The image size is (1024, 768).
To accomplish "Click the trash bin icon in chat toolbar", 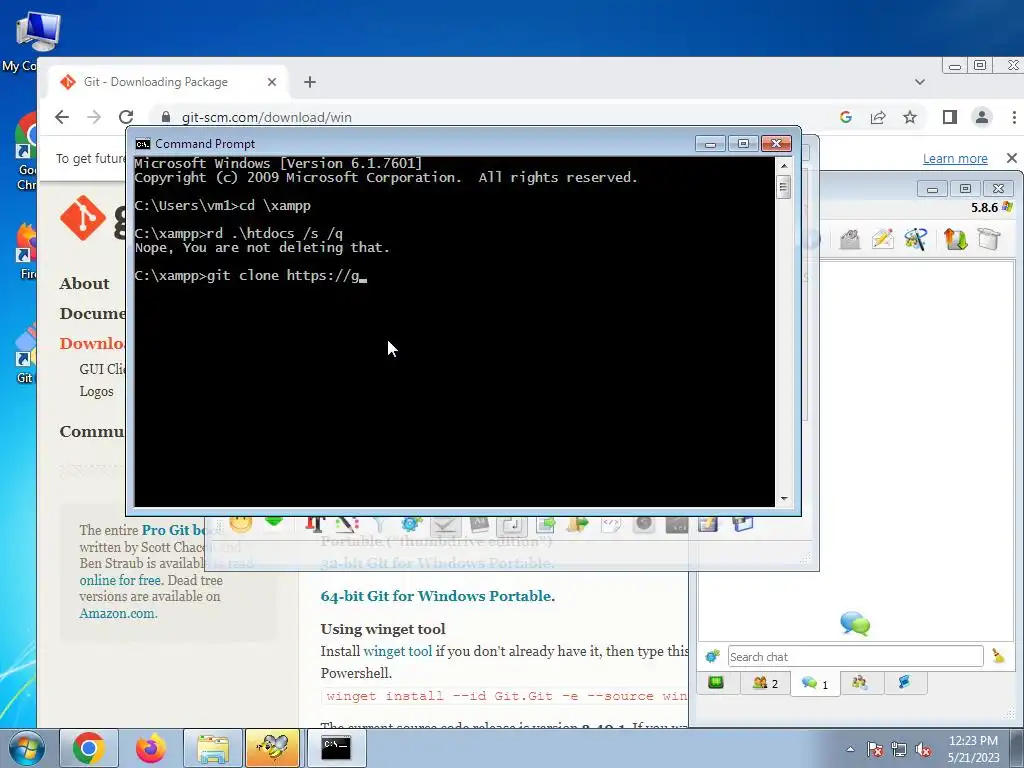I will (989, 239).
